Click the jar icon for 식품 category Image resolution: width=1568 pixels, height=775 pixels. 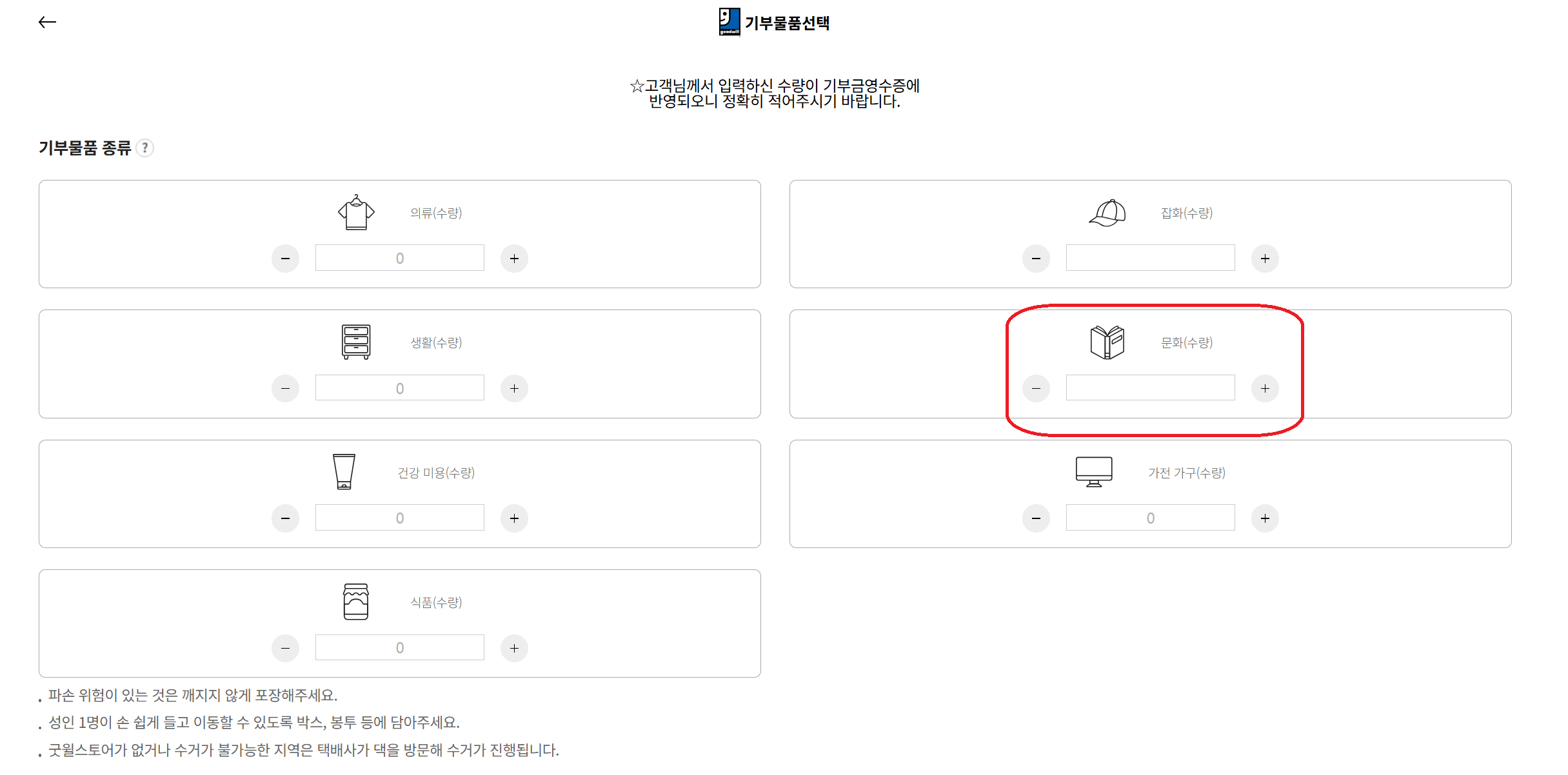(x=357, y=602)
